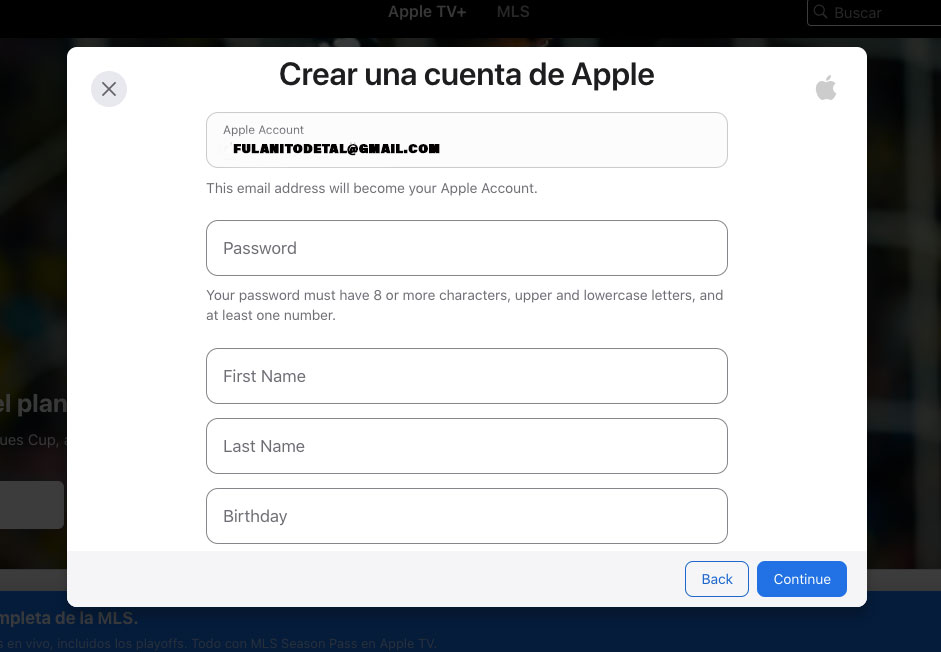Click the Apple logo icon in the dialog
Viewport: 941px width, 652px height.
(x=826, y=88)
